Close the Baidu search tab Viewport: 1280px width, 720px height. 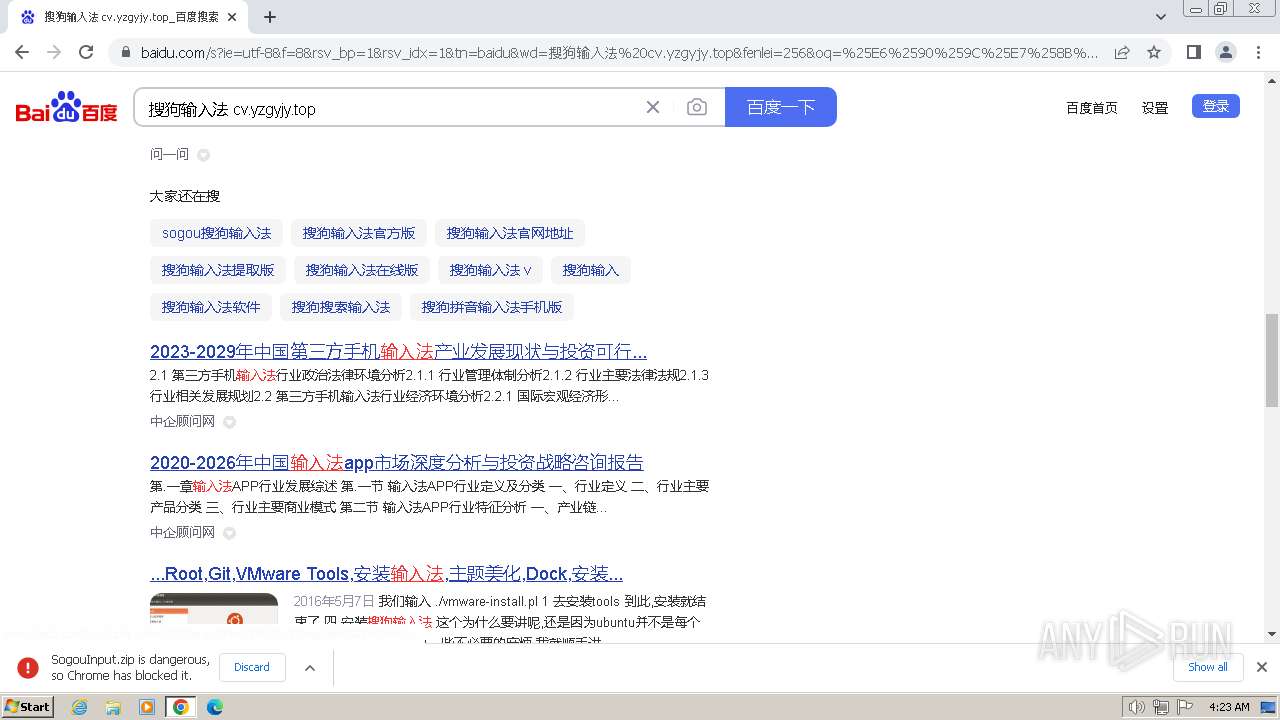(x=232, y=17)
